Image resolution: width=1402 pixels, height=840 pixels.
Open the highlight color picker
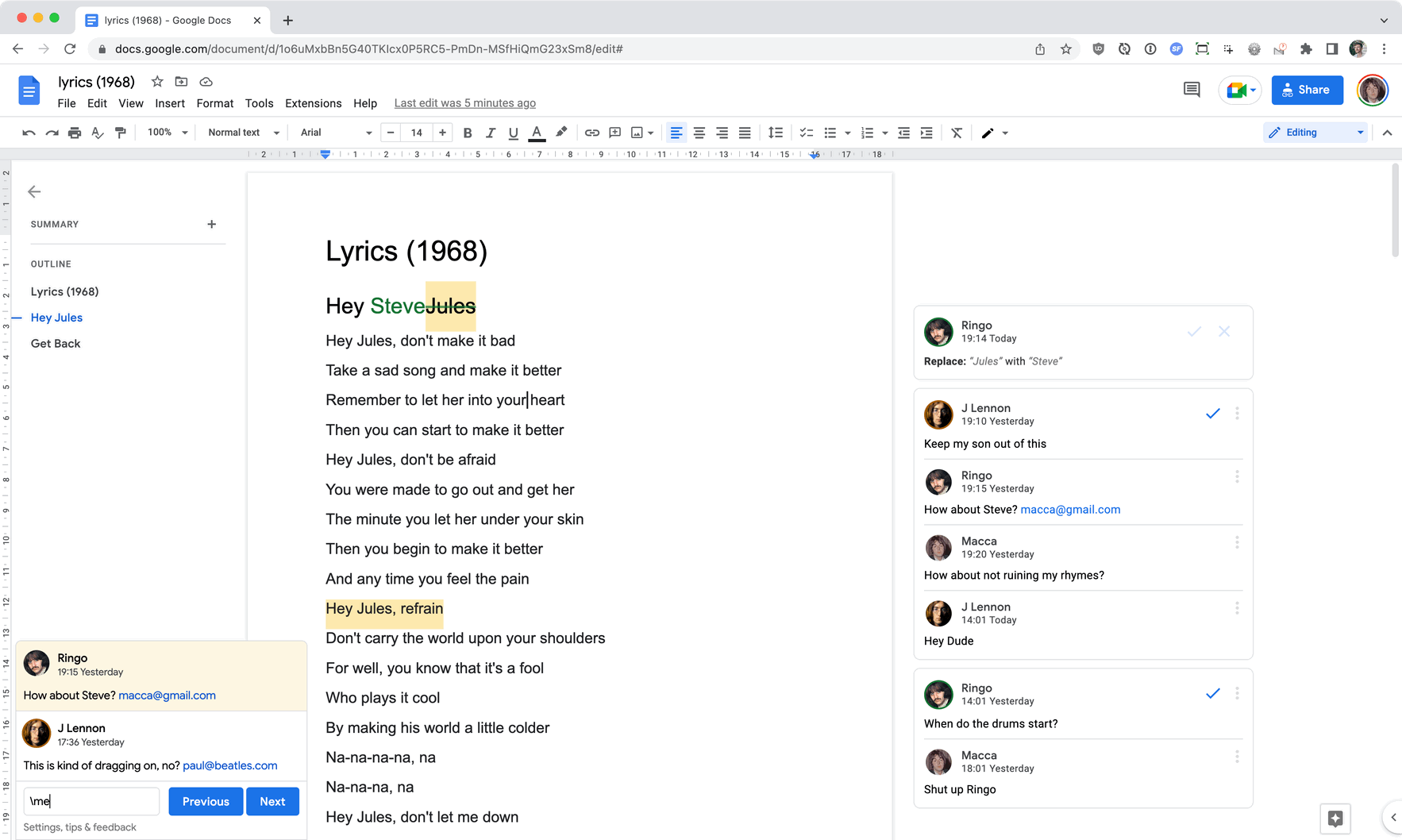pos(561,133)
